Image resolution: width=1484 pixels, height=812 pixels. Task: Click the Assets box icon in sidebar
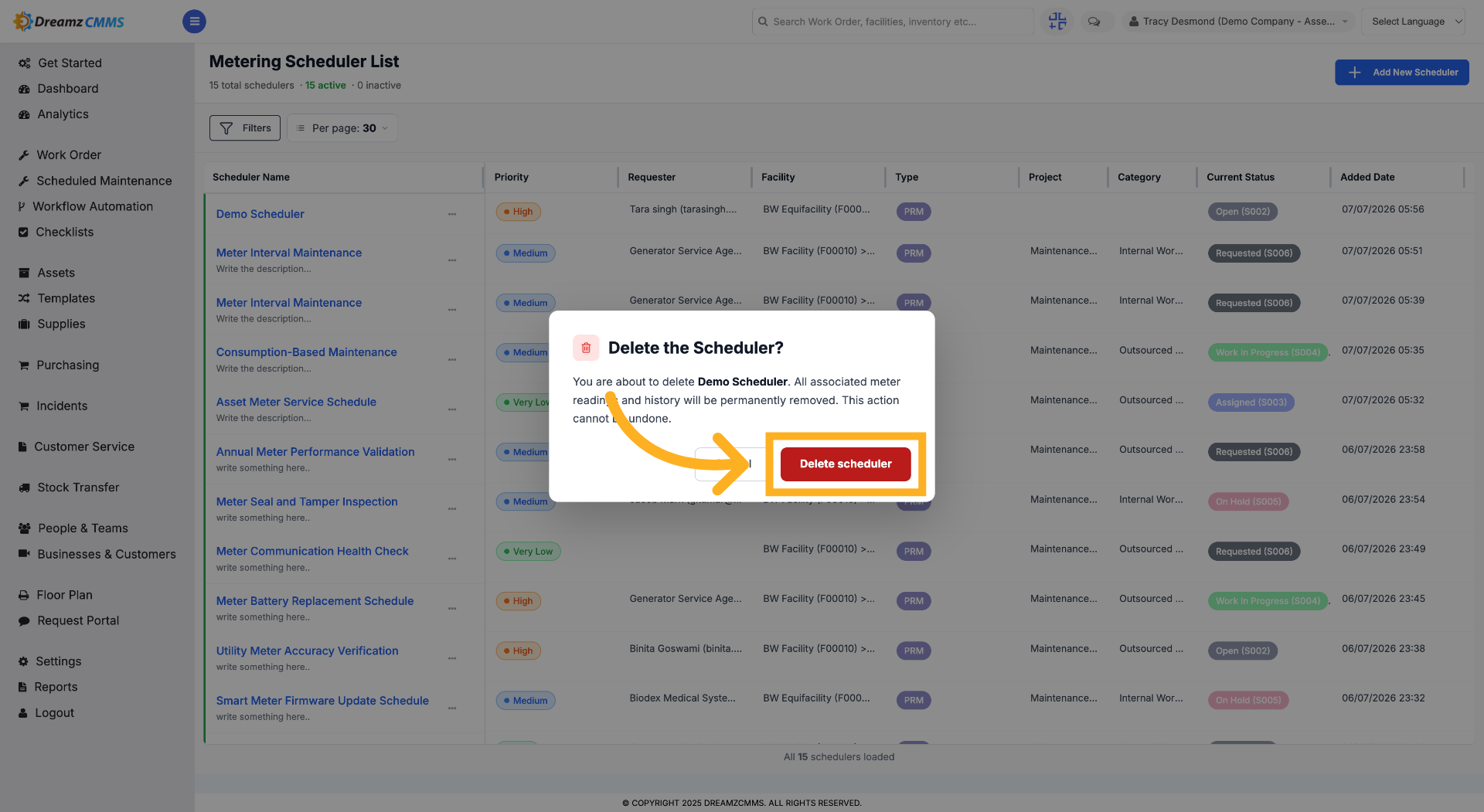[24, 273]
